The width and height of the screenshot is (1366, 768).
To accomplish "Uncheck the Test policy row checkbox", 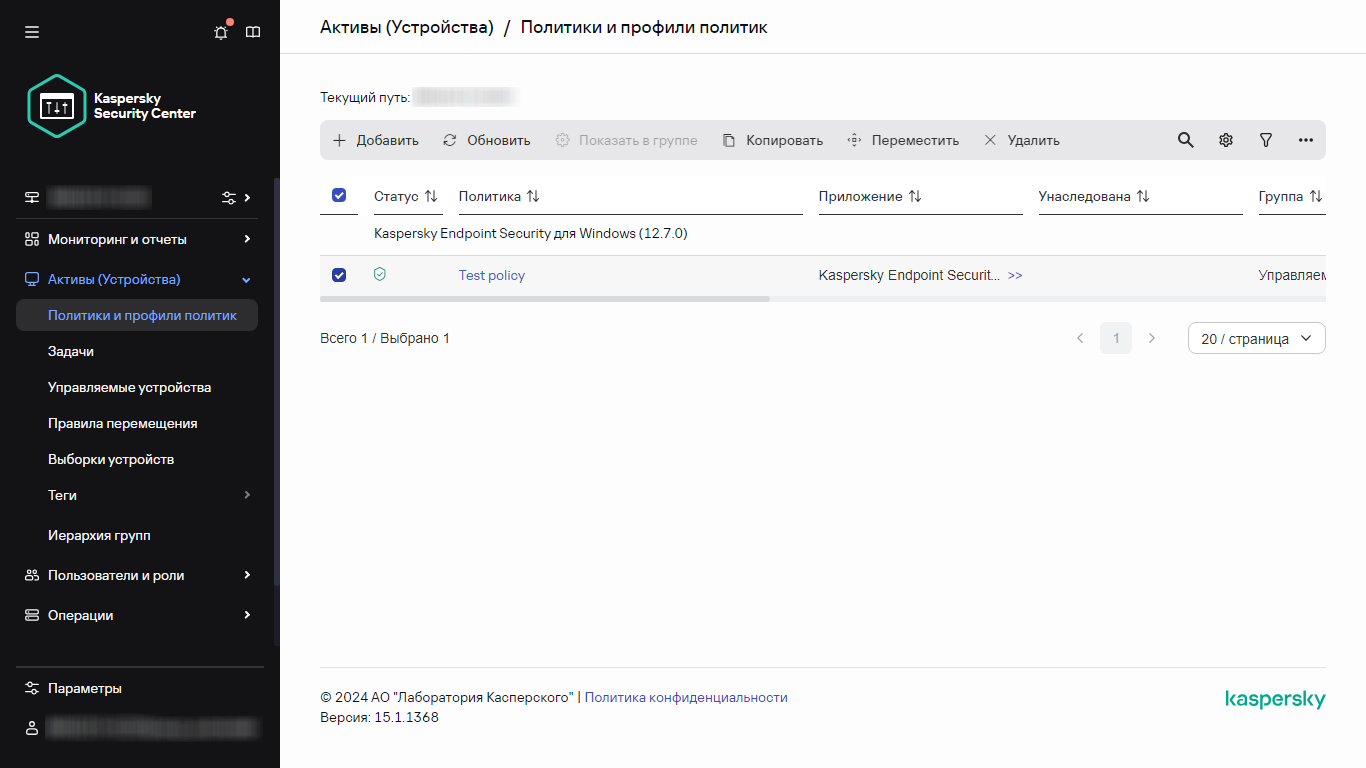I will tap(339, 274).
